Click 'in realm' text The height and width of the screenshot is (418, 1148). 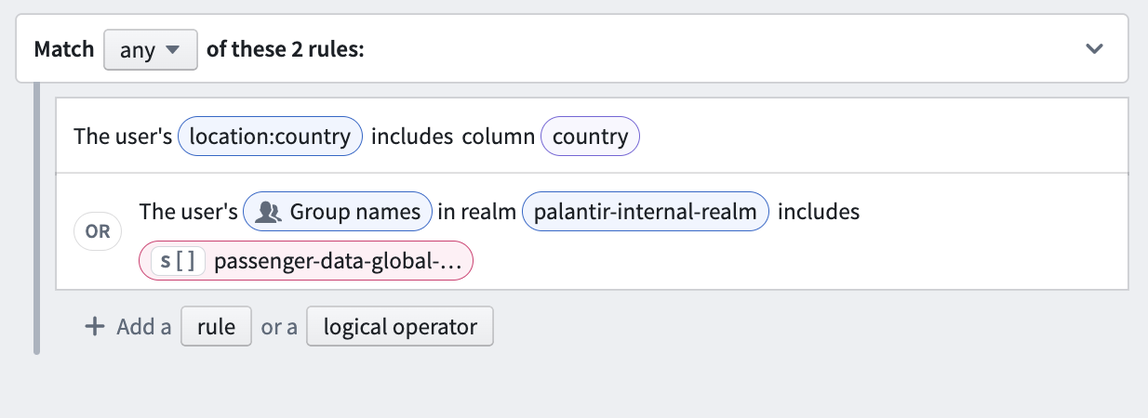click(x=477, y=212)
